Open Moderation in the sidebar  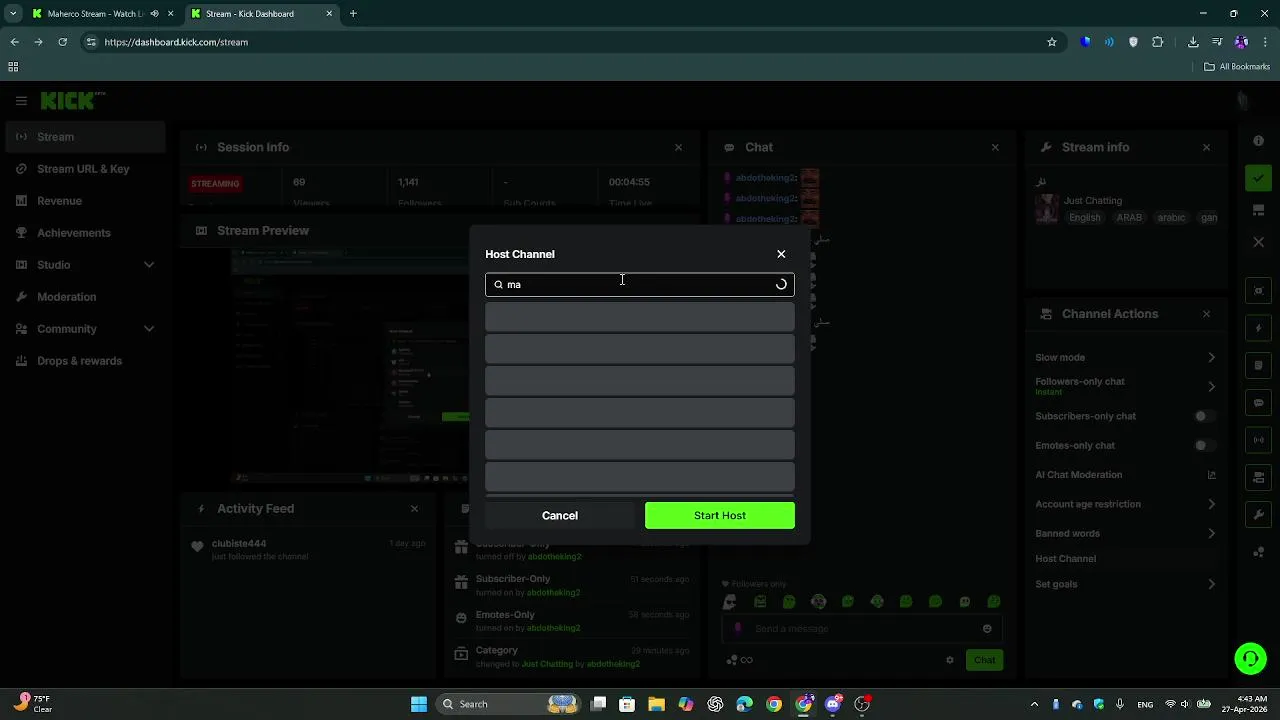(85, 297)
